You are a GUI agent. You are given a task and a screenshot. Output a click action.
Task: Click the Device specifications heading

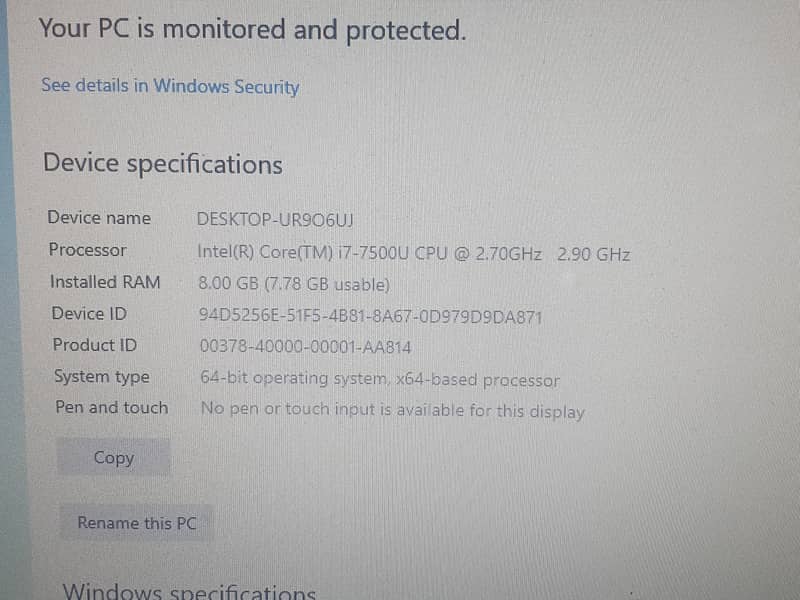pos(162,164)
